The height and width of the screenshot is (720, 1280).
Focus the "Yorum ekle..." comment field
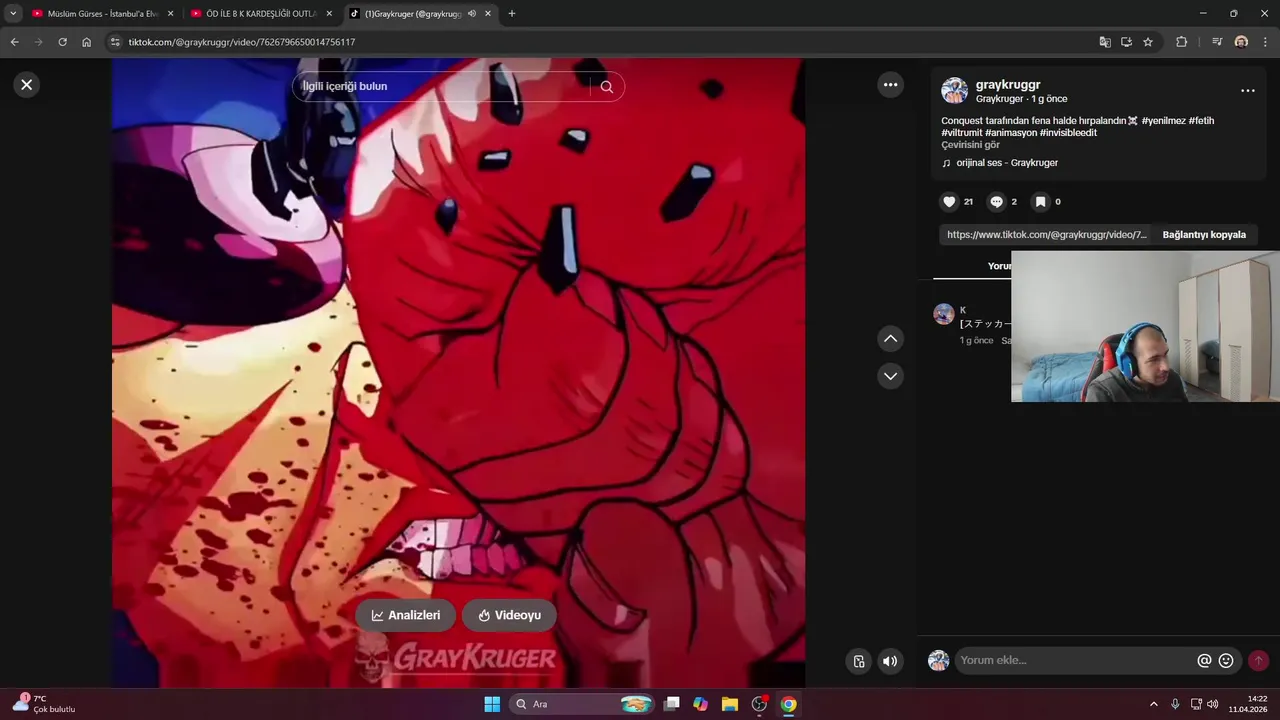pos(1075,660)
